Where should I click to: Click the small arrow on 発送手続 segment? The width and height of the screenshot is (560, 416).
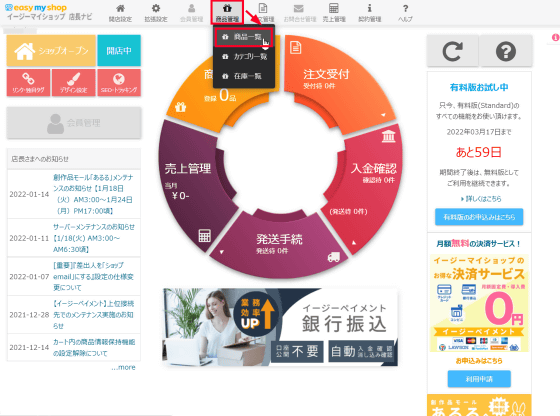coord(221,252)
